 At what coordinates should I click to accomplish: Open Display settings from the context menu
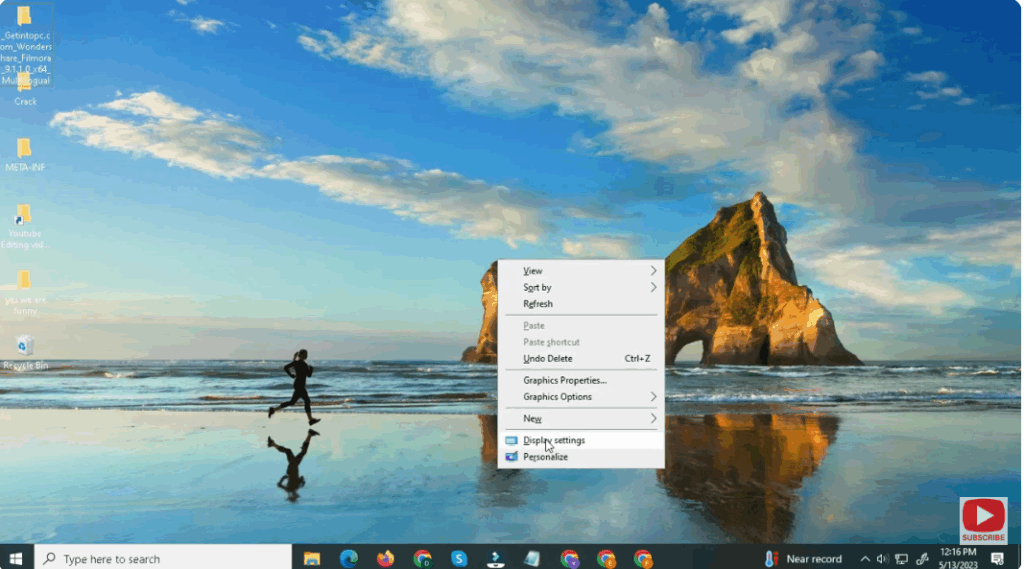tap(581, 440)
